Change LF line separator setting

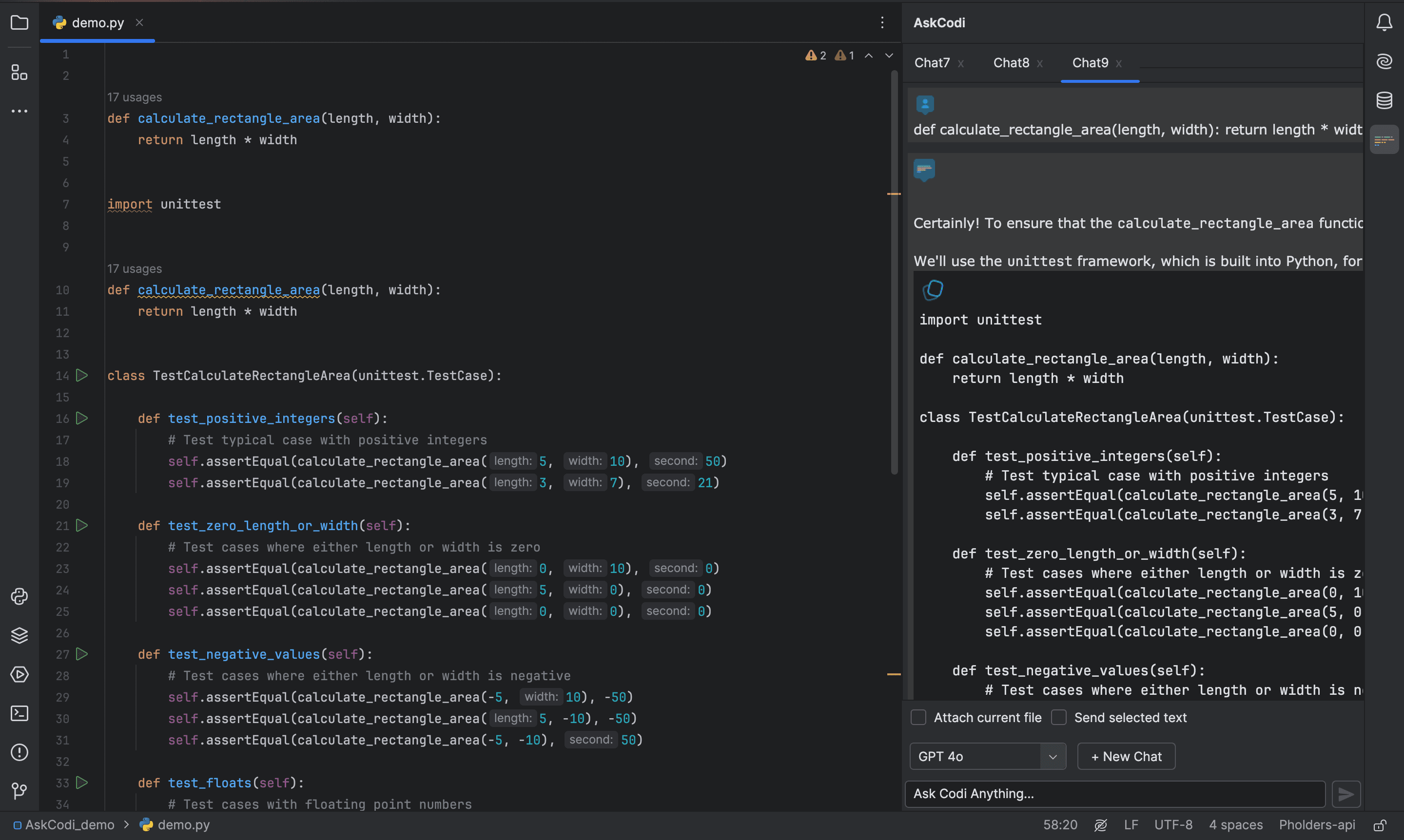pyautogui.click(x=1131, y=825)
